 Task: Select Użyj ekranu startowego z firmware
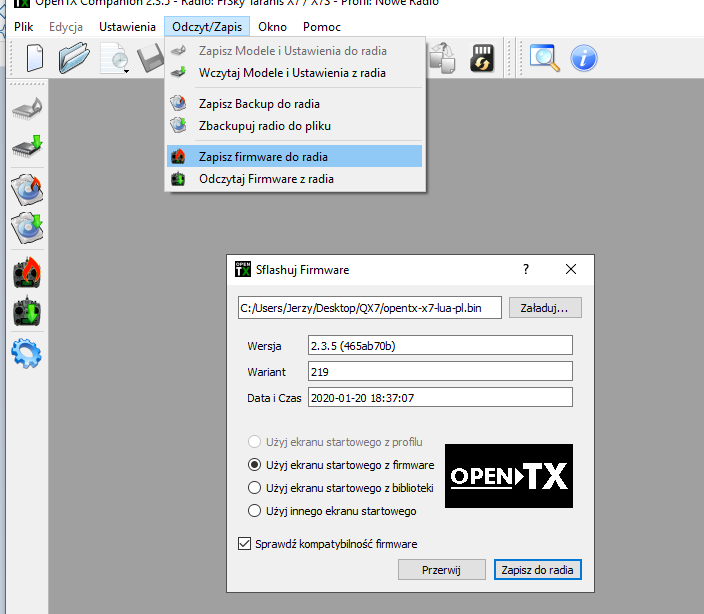click(x=341, y=465)
